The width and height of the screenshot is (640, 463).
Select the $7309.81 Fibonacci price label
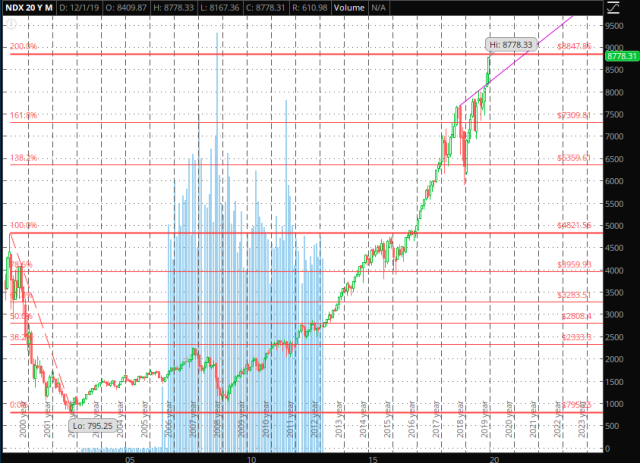click(x=576, y=116)
